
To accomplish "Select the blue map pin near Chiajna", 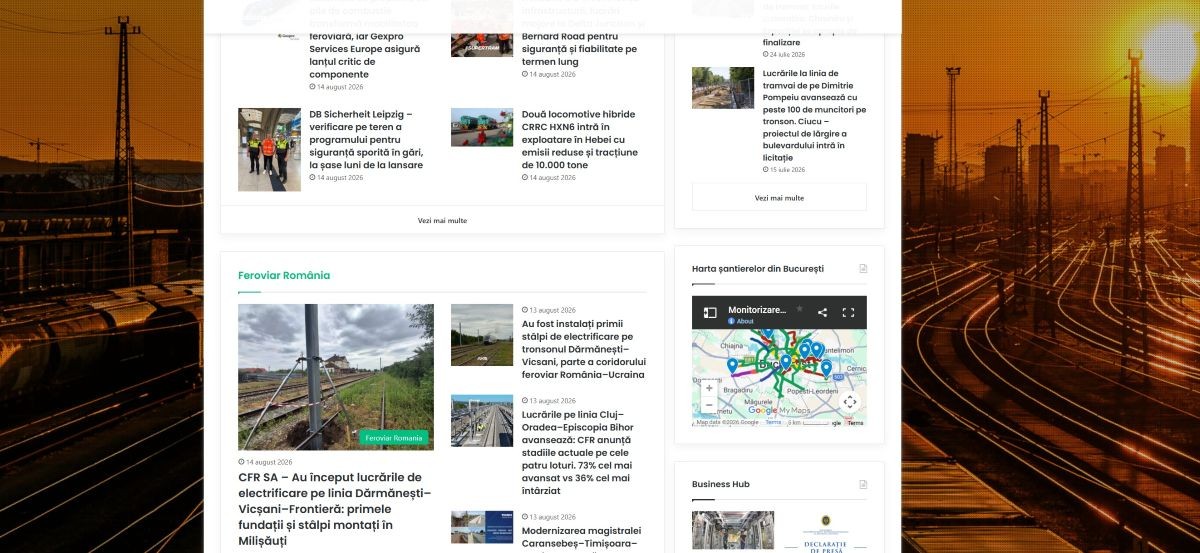I will (x=732, y=366).
